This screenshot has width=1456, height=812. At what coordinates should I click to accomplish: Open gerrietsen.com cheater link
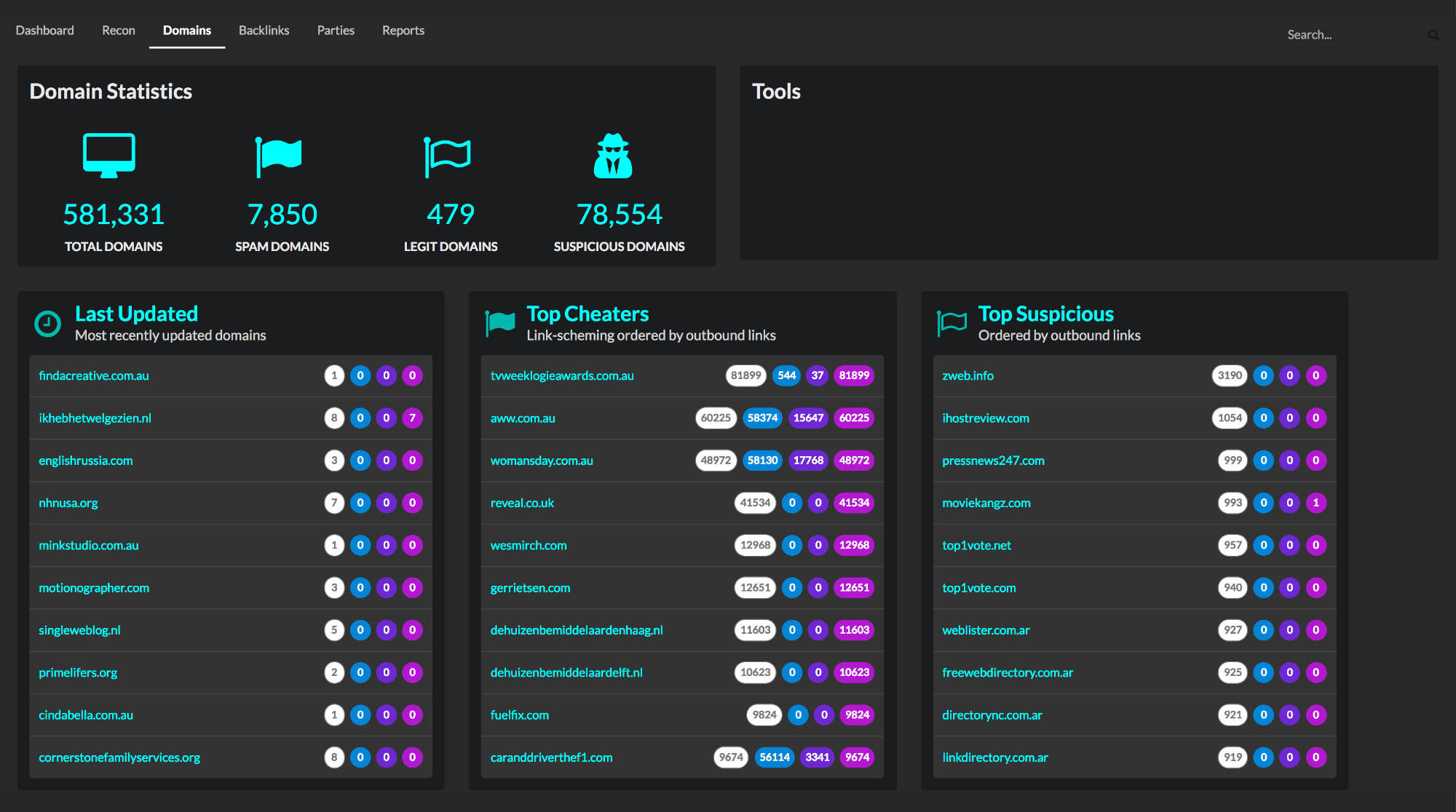[531, 588]
